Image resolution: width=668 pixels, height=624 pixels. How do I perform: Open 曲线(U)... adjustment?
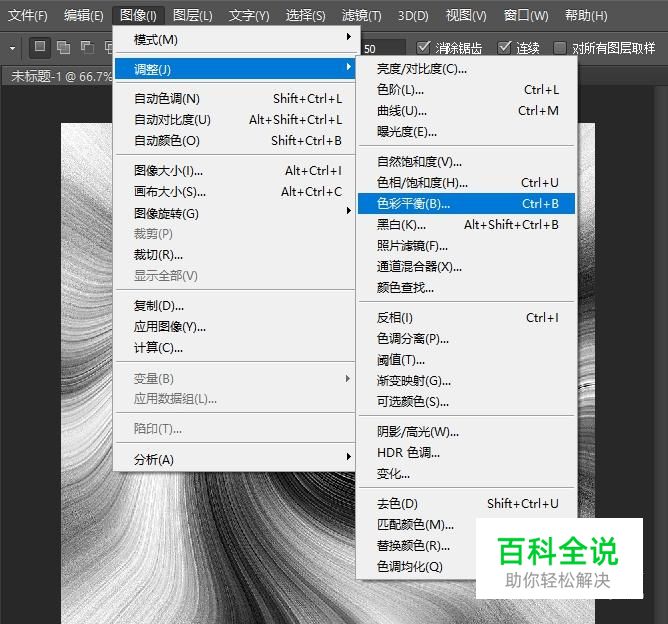[x=466, y=111]
